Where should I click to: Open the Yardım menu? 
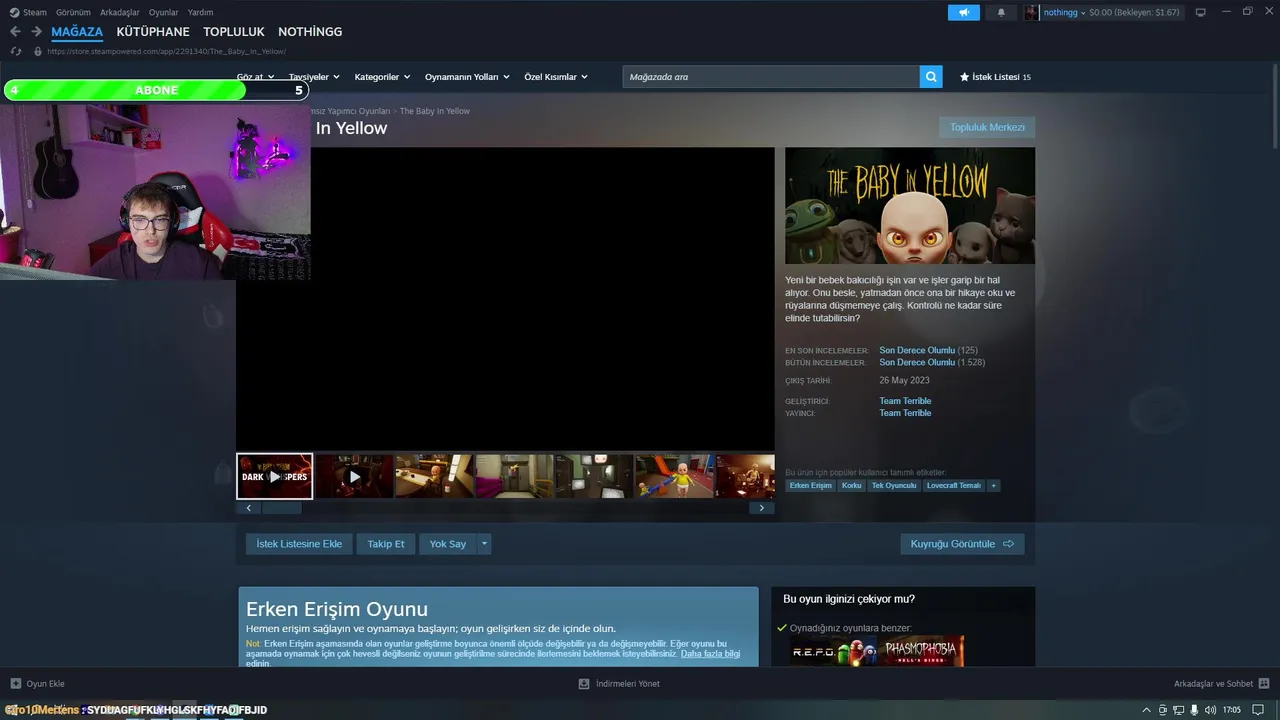[200, 12]
